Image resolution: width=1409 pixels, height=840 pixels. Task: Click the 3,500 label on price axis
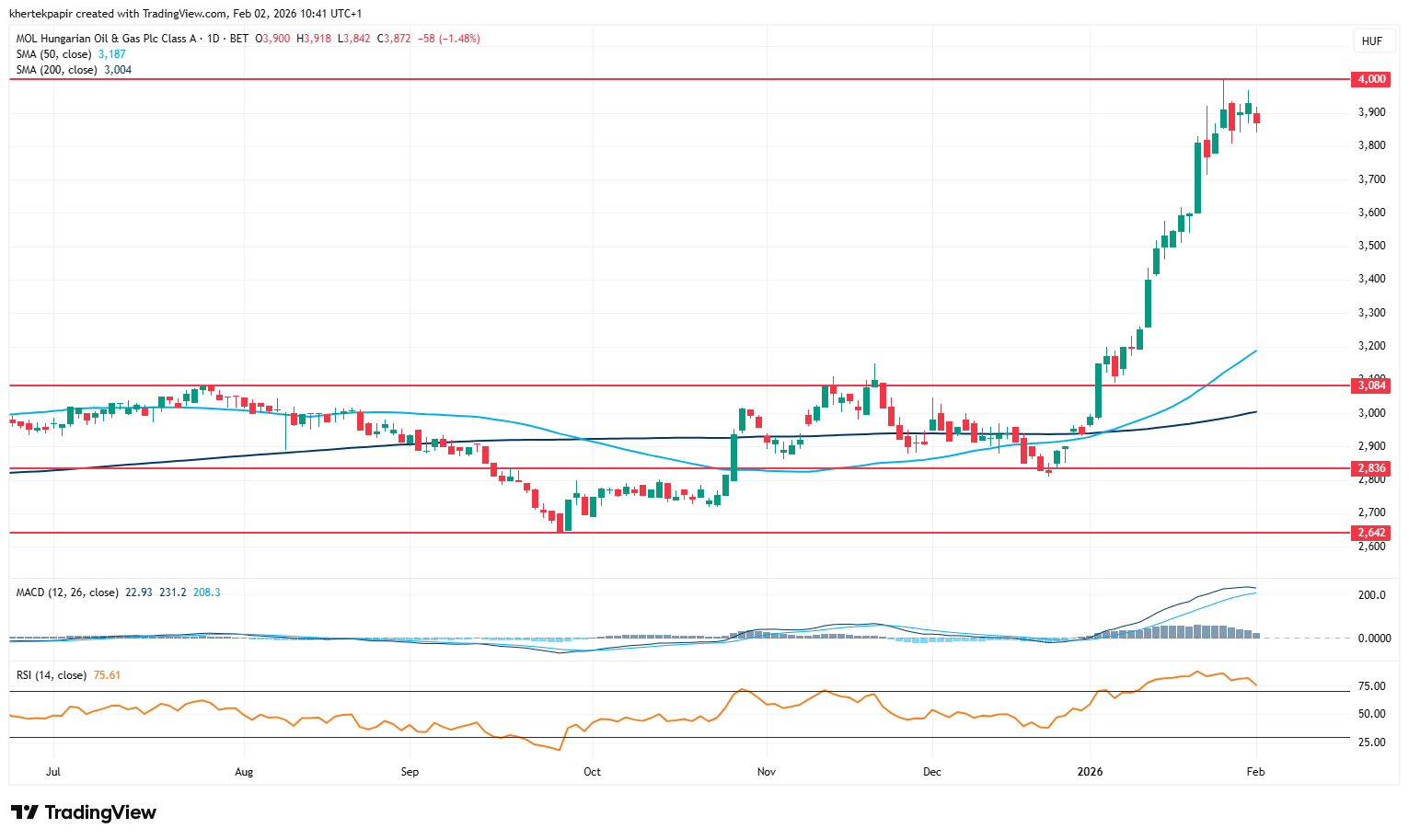click(1371, 246)
